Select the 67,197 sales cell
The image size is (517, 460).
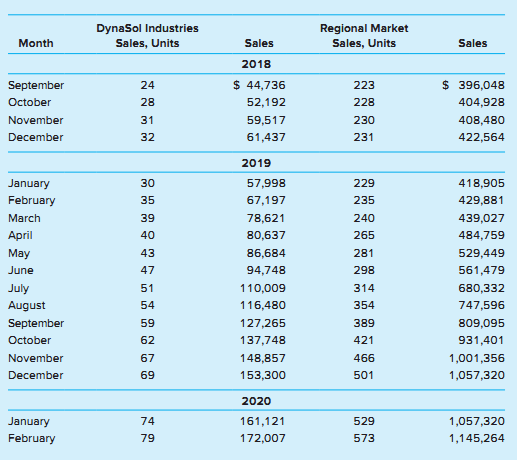pos(266,200)
